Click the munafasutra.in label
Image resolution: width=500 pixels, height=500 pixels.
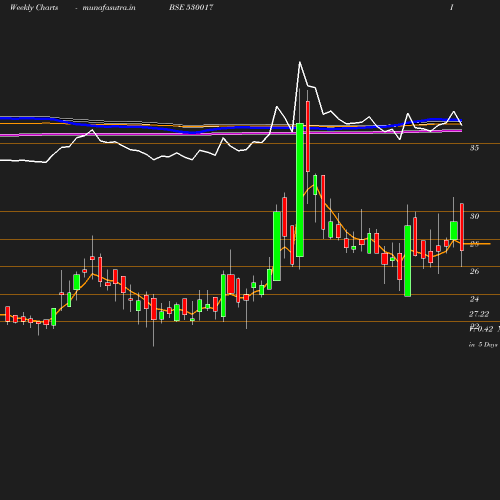(109, 7)
